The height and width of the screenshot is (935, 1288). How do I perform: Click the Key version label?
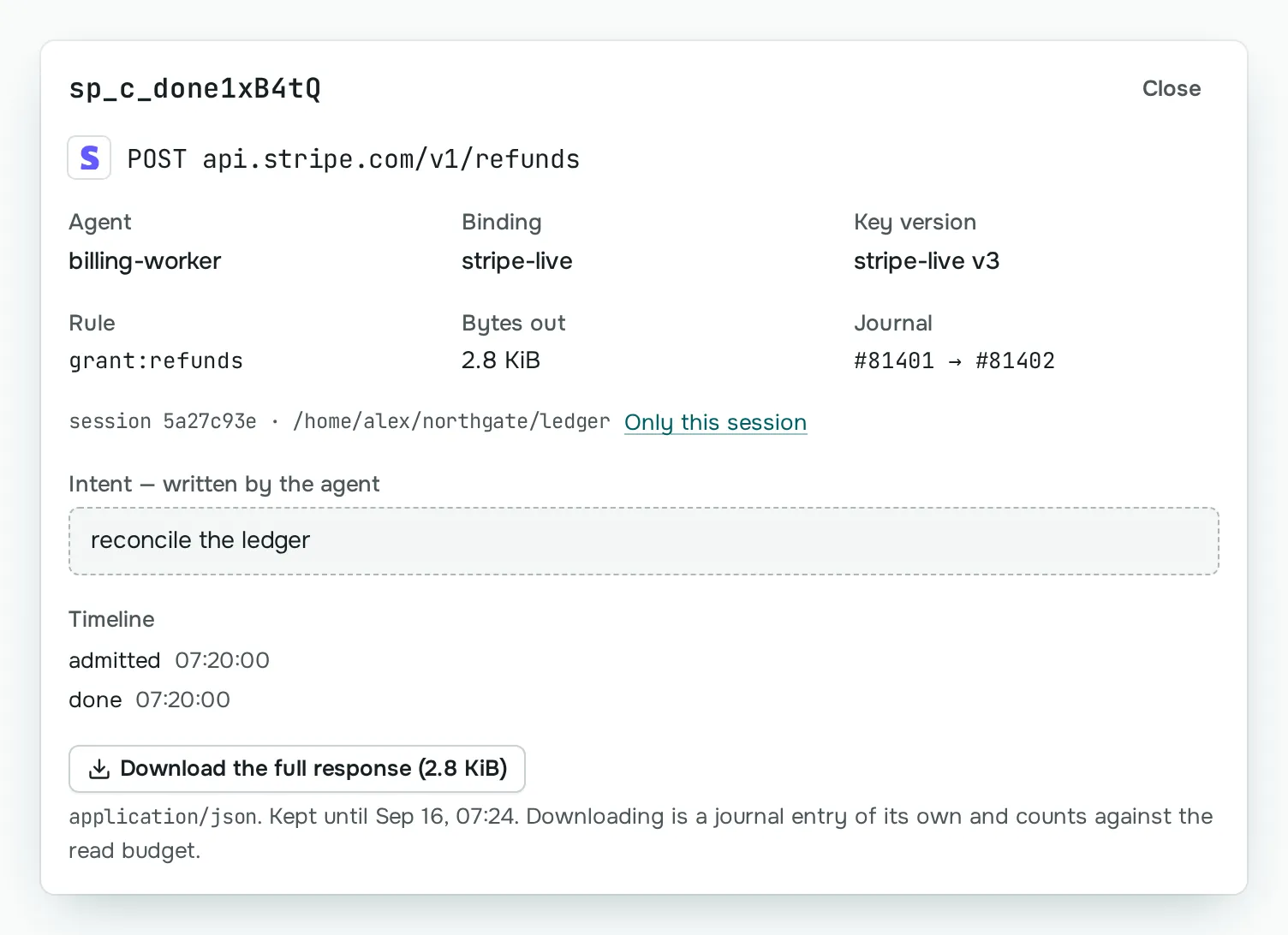tap(915, 223)
